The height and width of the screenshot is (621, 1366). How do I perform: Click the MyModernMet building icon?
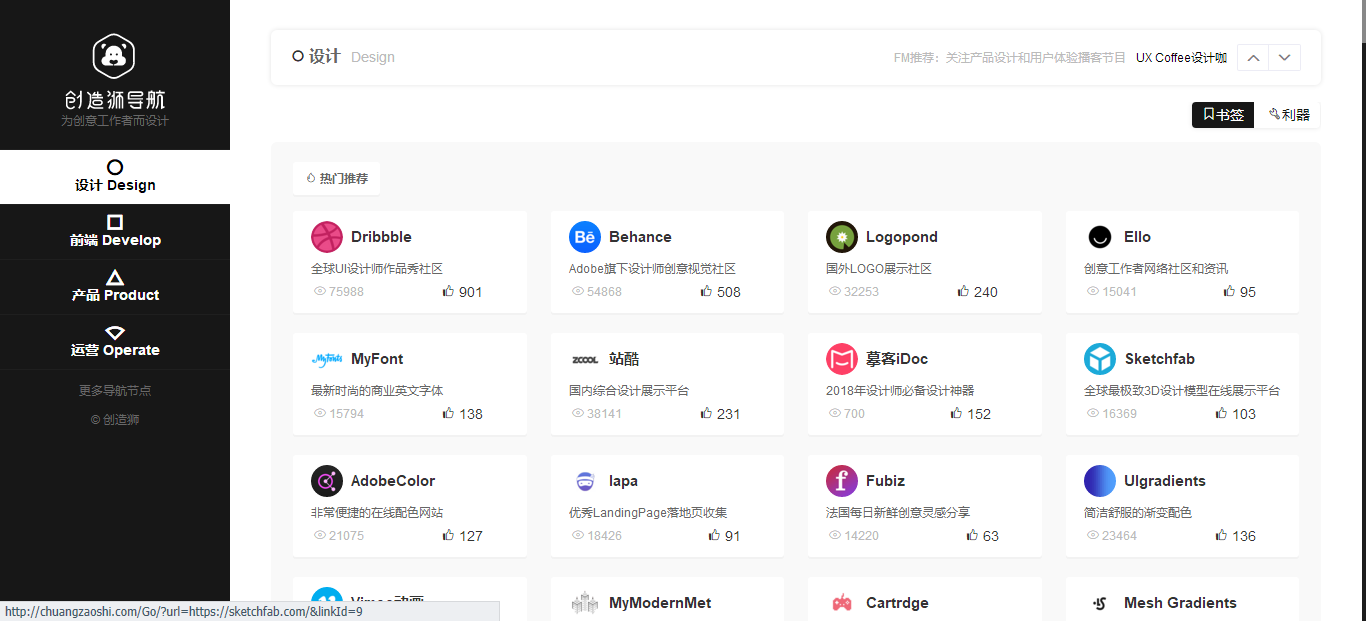click(585, 603)
